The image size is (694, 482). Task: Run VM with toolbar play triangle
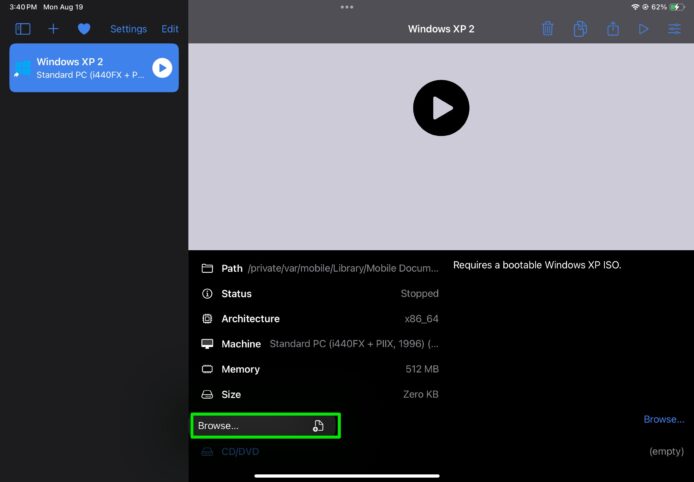click(x=643, y=29)
